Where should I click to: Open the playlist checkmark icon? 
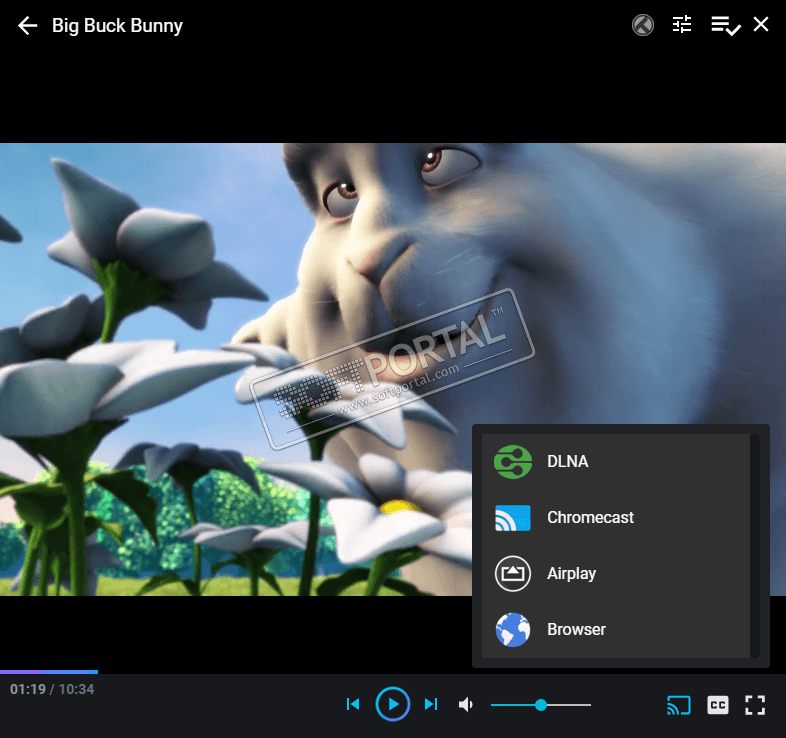tap(725, 25)
